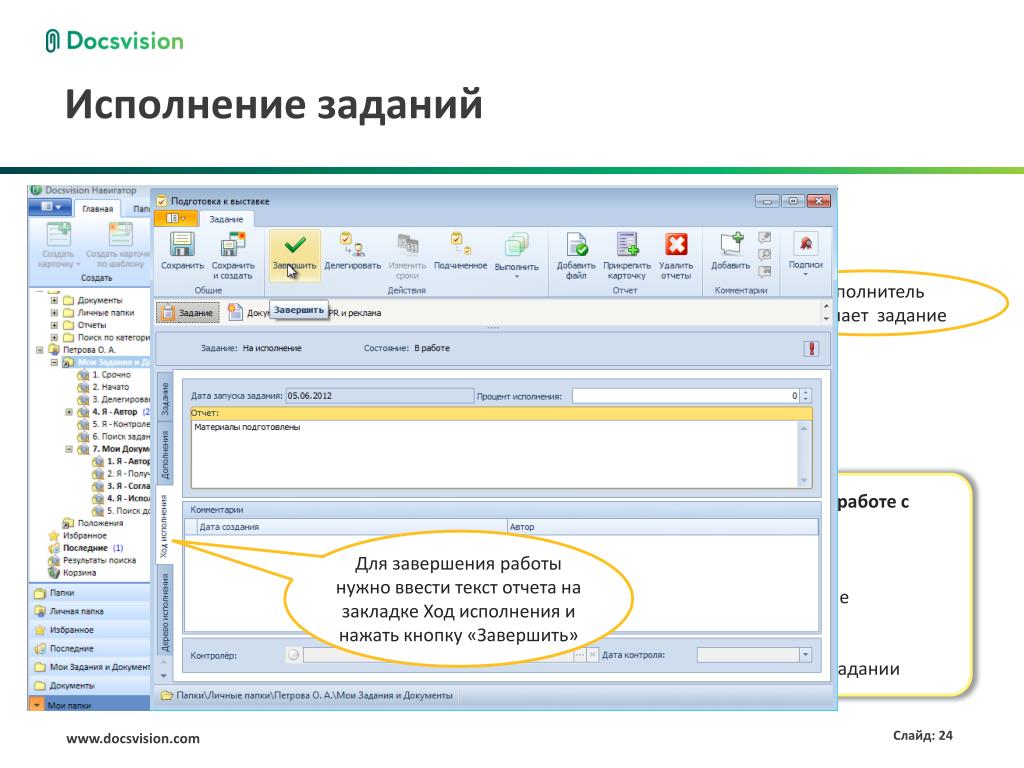Expand Поиск по категориям folder node
The height and width of the screenshot is (768, 1024).
pyautogui.click(x=54, y=338)
